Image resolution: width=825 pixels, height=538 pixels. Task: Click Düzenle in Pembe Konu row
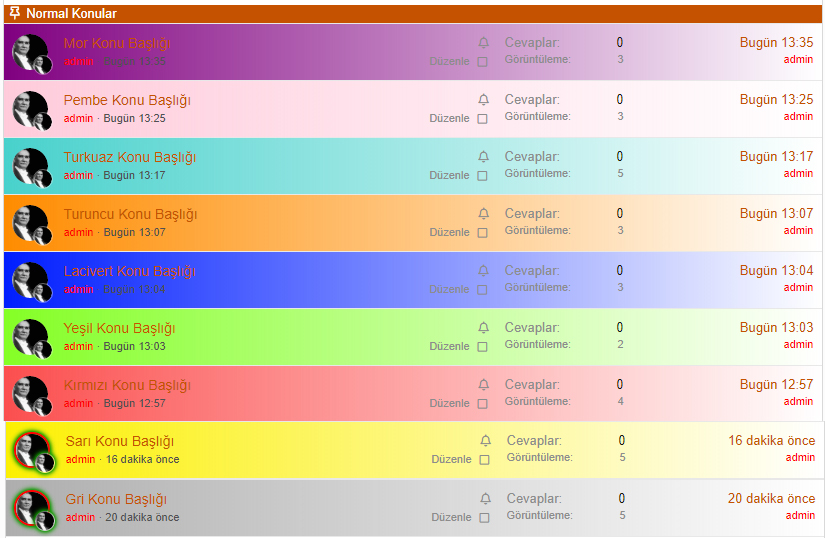tap(449, 118)
